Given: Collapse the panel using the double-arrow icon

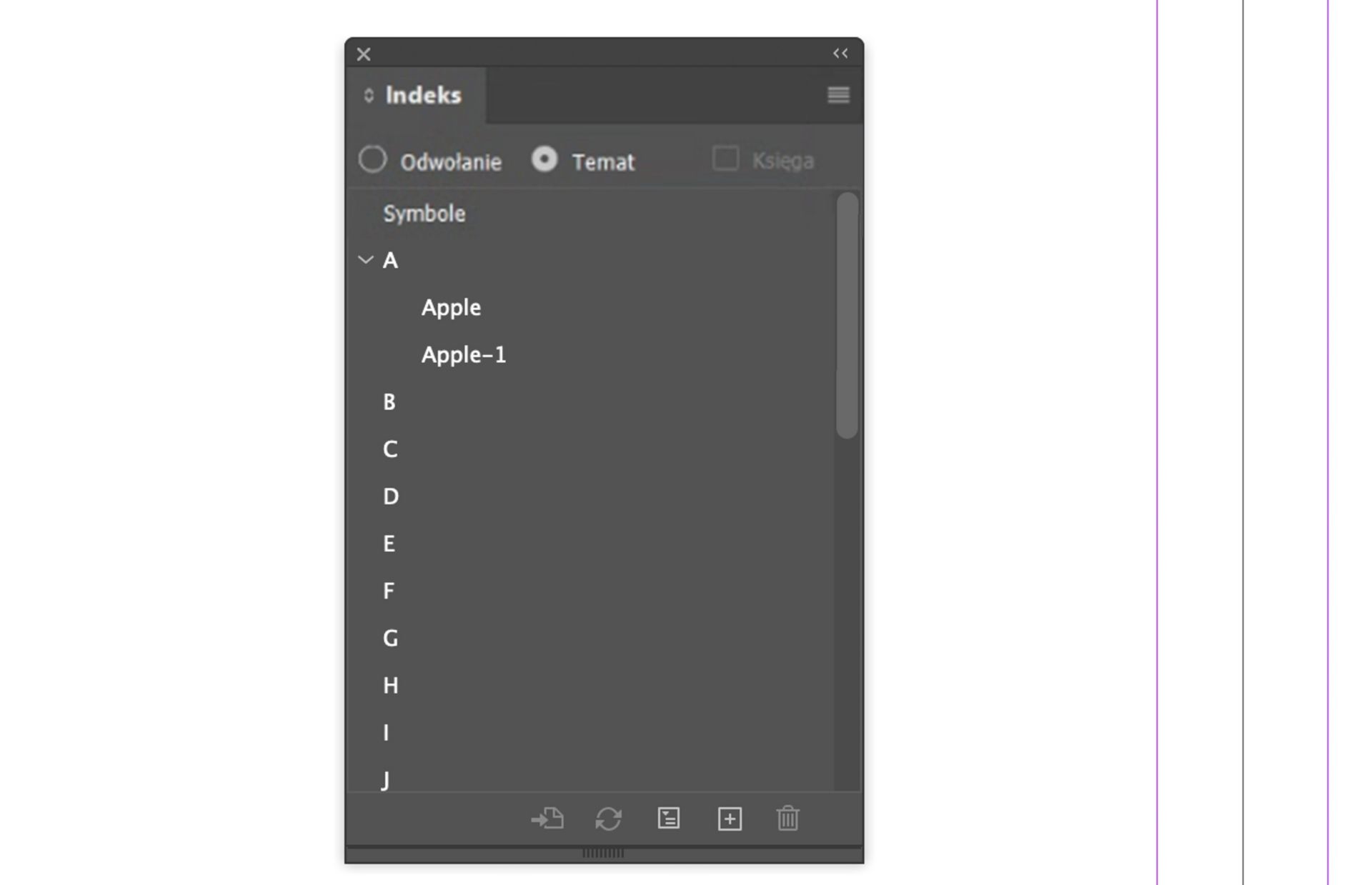Looking at the screenshot, I should point(840,54).
